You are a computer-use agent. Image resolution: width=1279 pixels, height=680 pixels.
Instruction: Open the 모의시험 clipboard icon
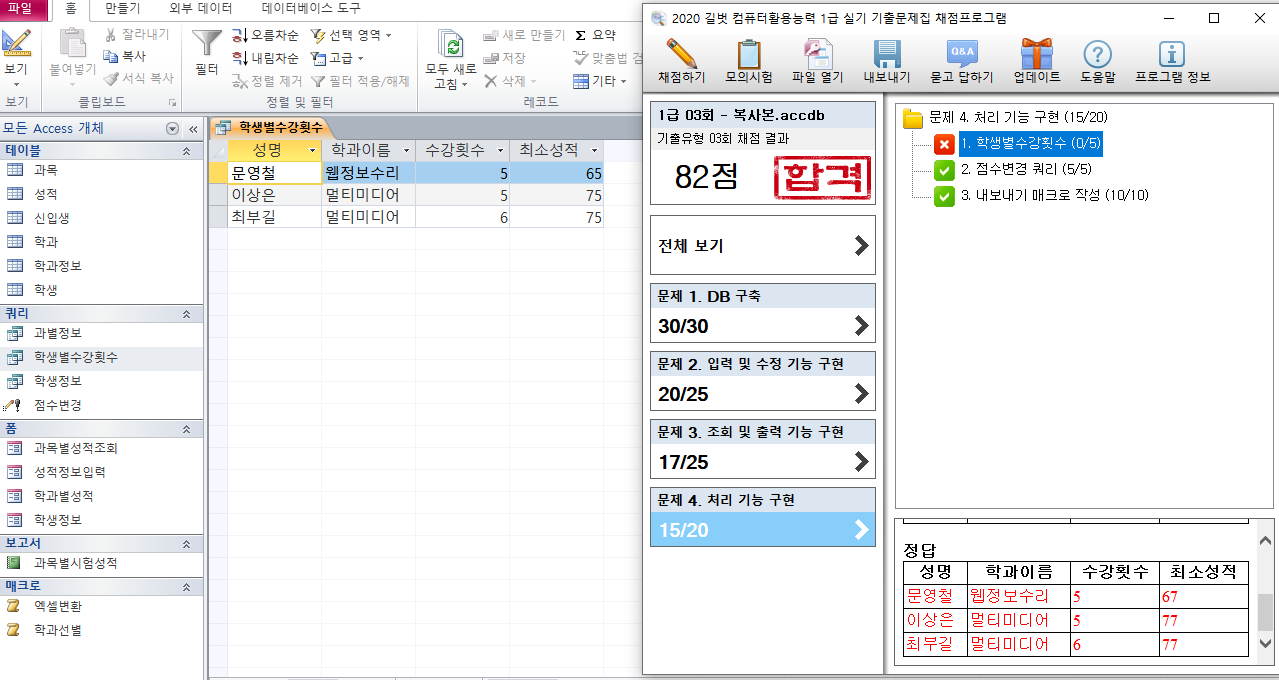coord(748,54)
